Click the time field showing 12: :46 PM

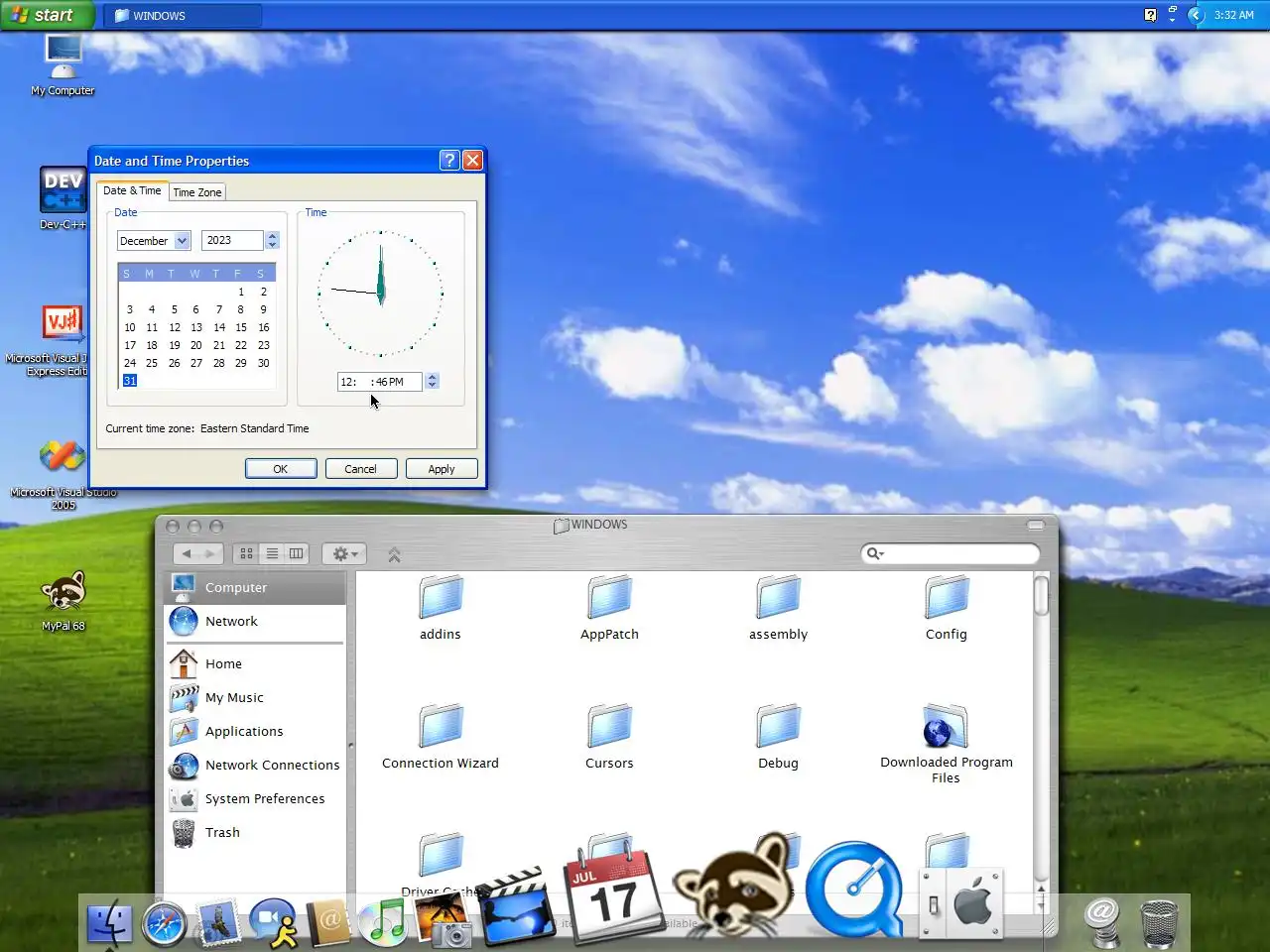click(x=380, y=382)
